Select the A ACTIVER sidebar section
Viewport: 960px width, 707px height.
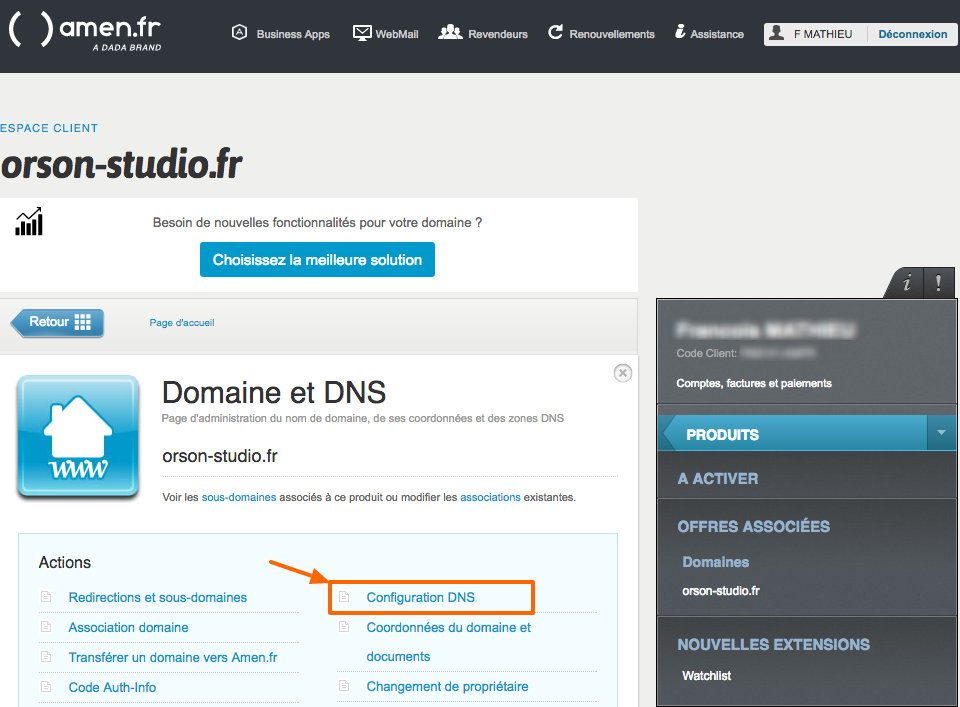tap(718, 479)
